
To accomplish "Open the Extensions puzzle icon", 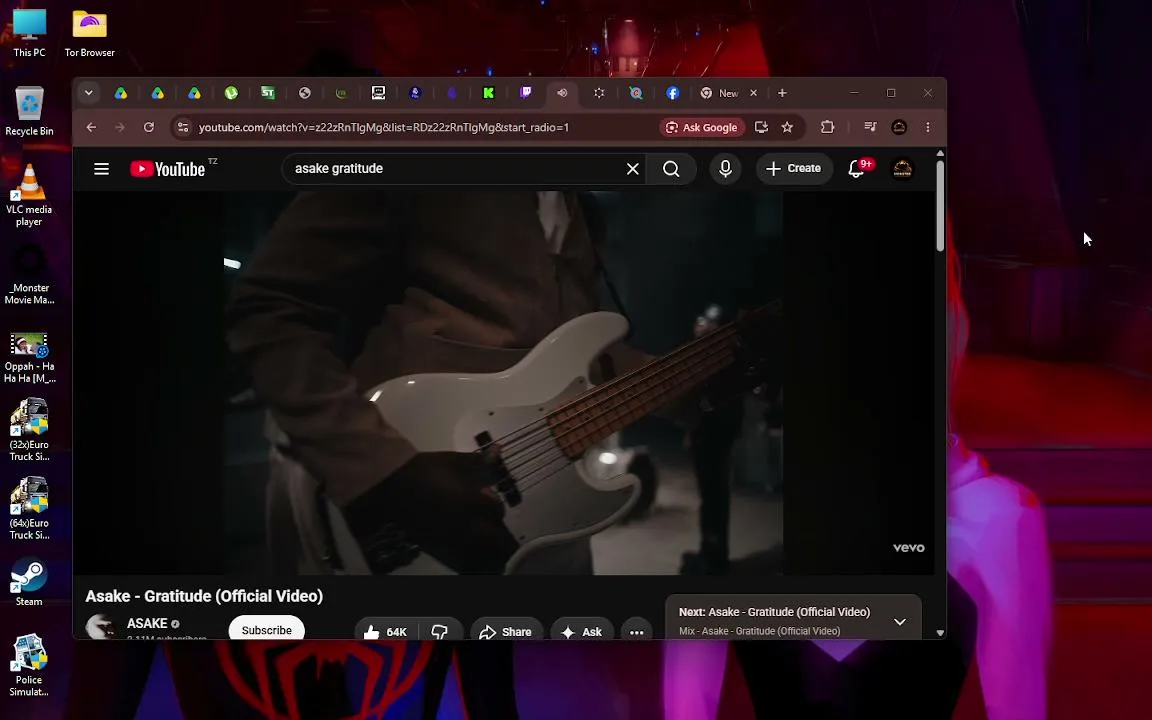I will point(827,127).
